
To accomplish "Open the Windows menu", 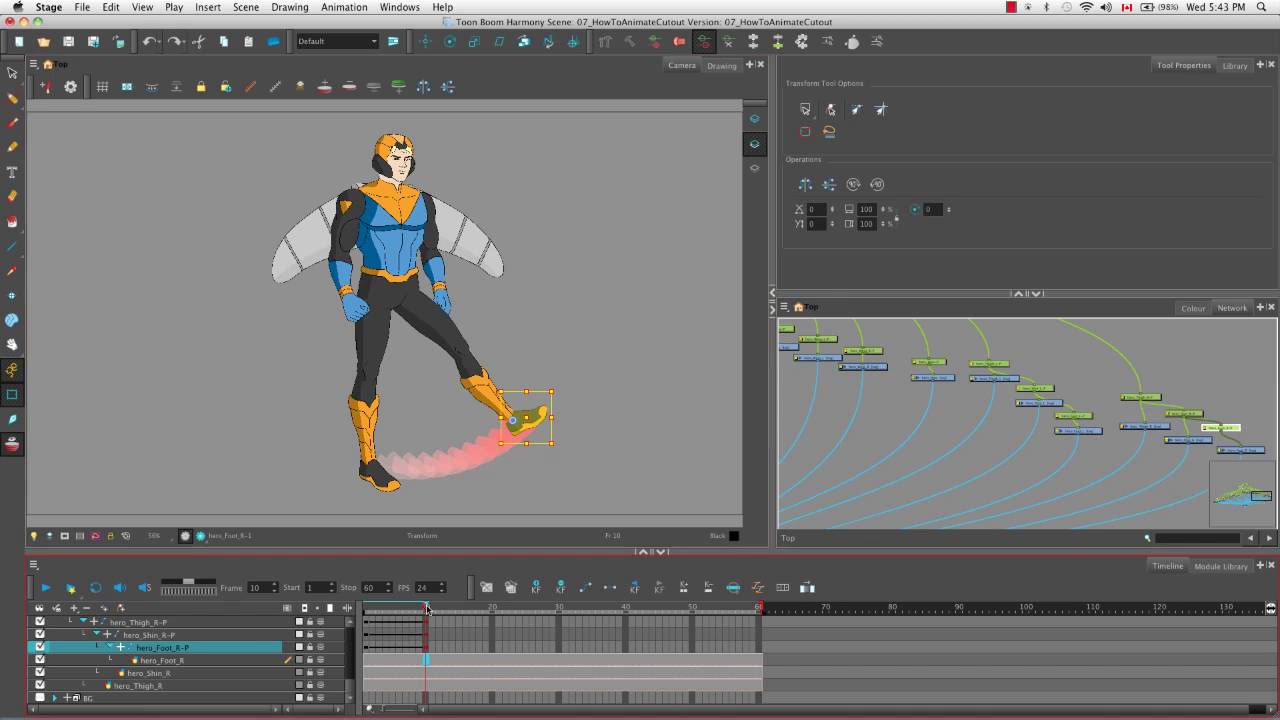I will click(x=399, y=7).
